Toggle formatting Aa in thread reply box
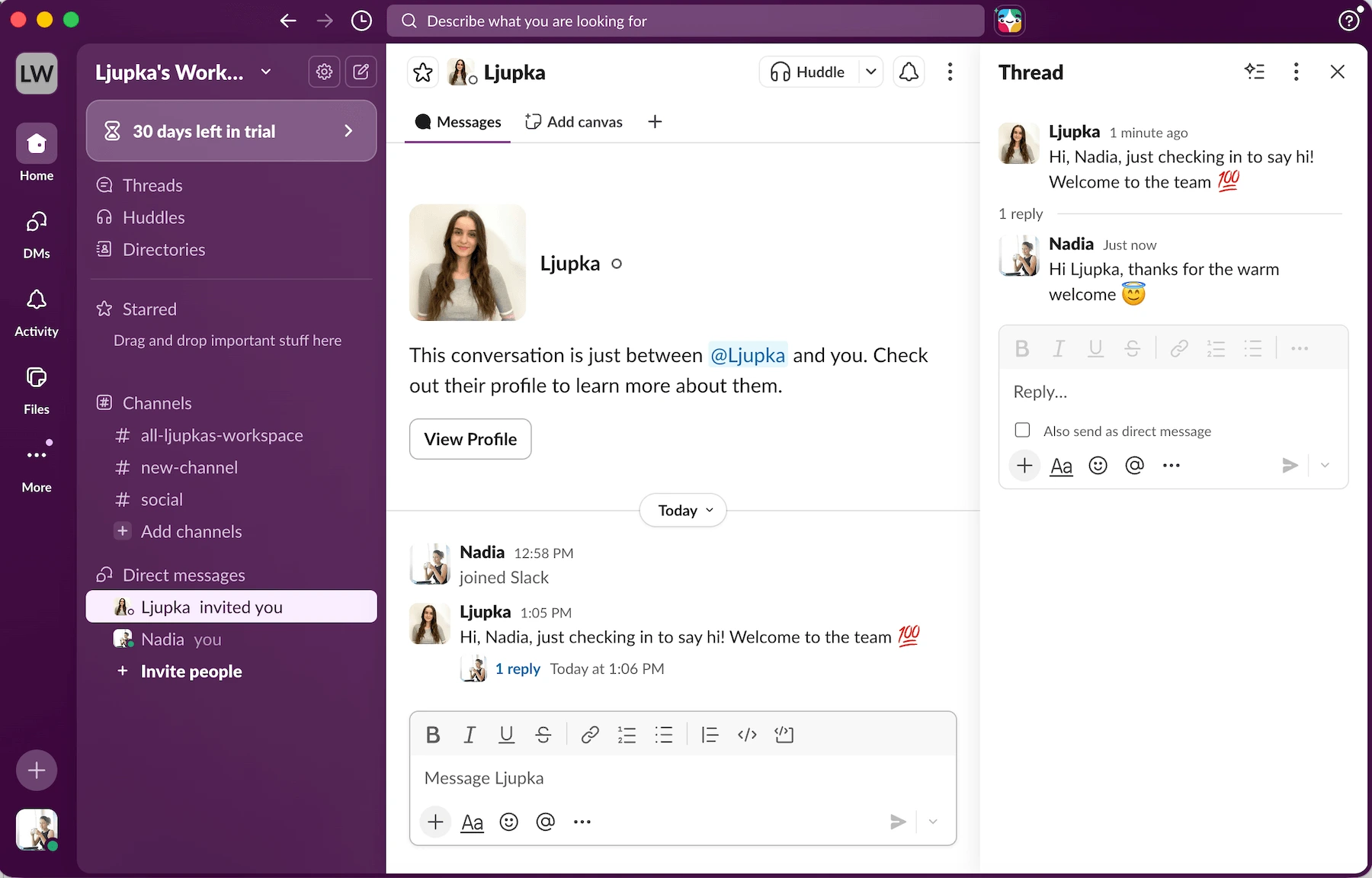Viewport: 1372px width, 878px height. [1061, 466]
